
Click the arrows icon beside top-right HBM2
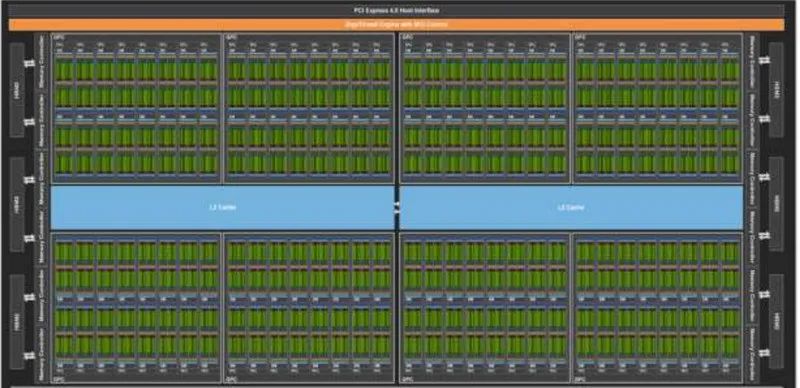coord(764,60)
